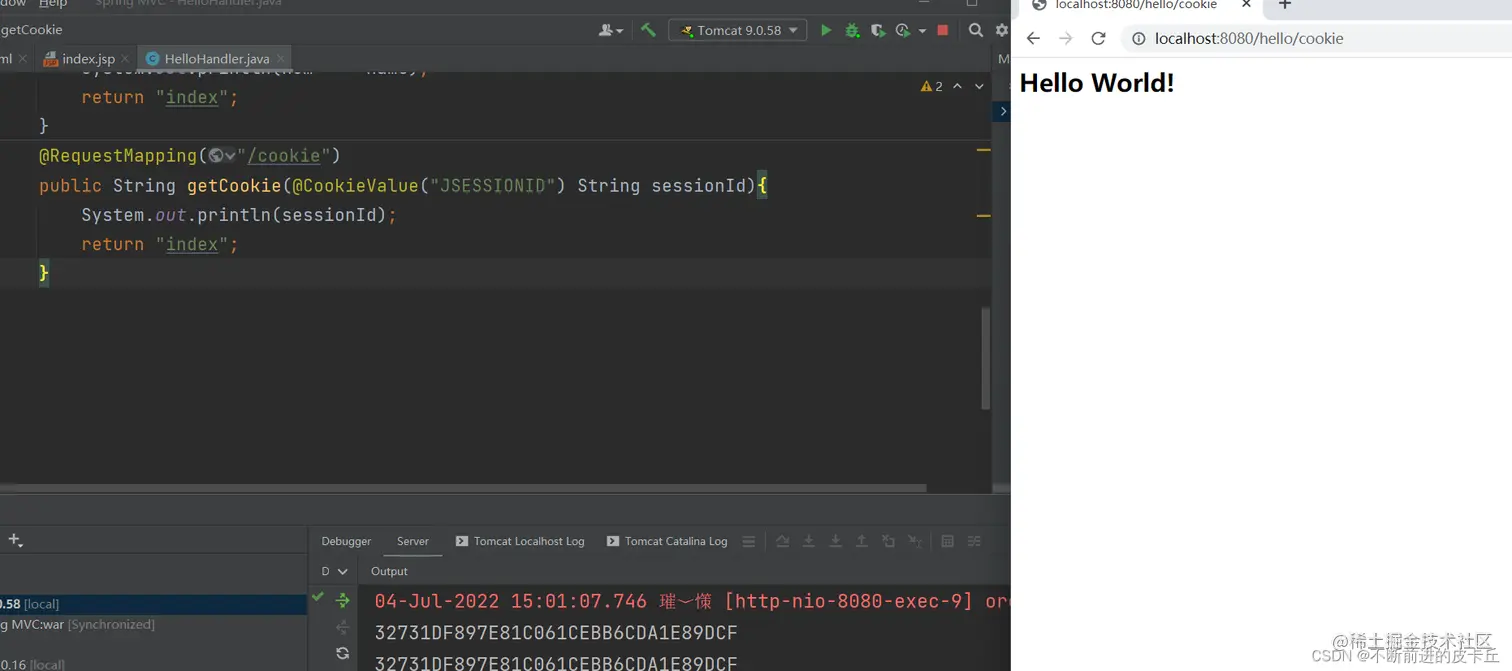Build project with the green hammer icon
The image size is (1512, 671).
(648, 31)
